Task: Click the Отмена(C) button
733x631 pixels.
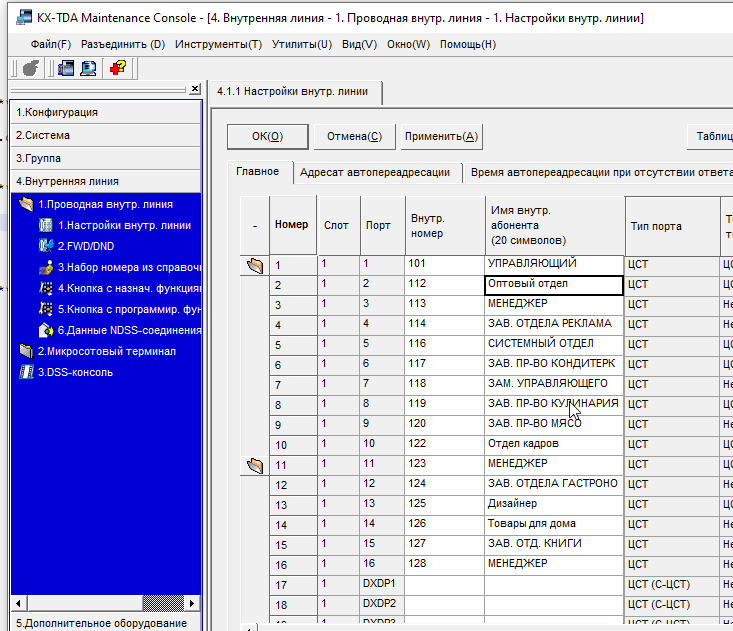Action: click(x=354, y=136)
